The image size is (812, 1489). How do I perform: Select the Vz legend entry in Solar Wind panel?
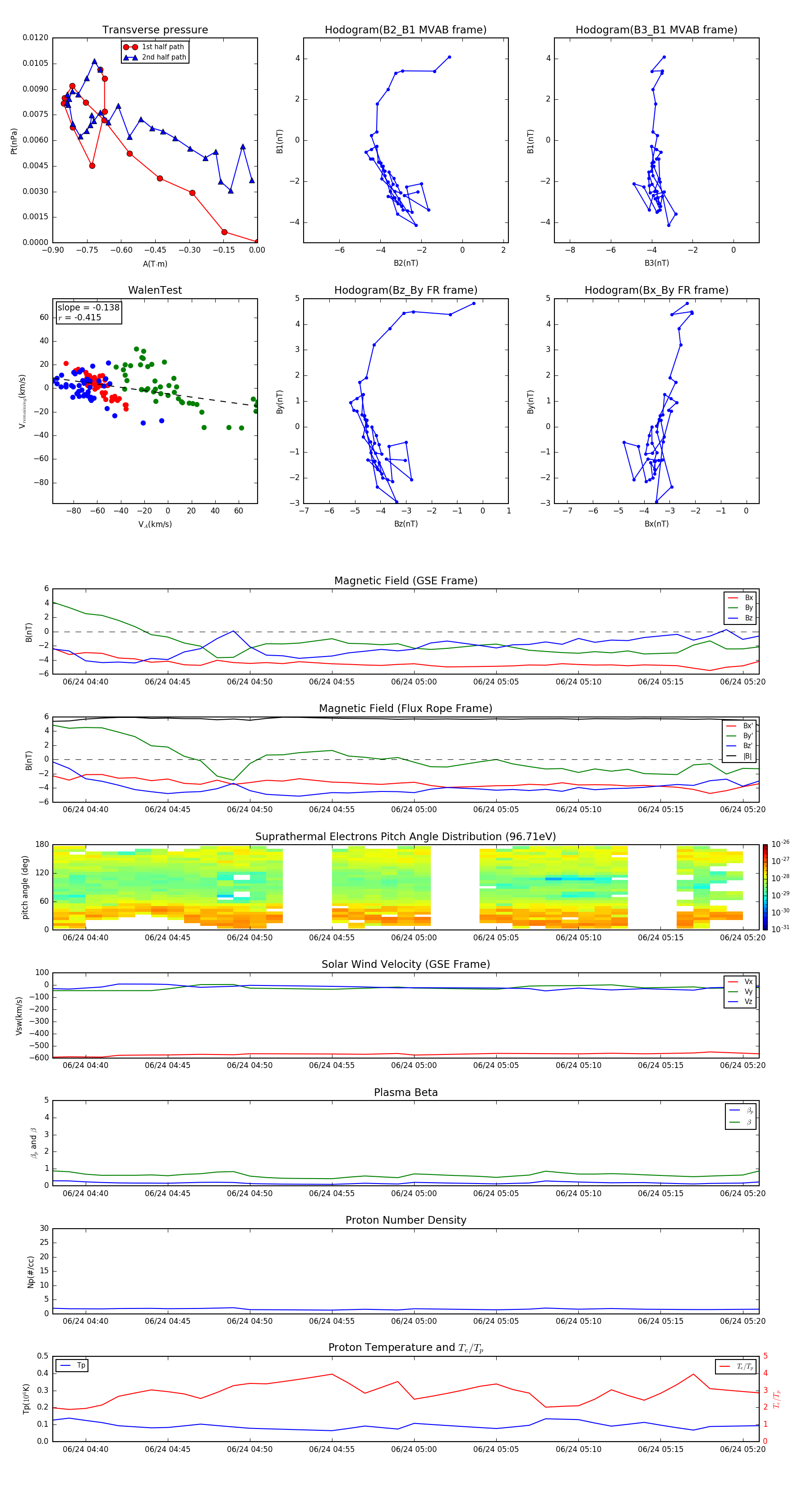tap(740, 1002)
